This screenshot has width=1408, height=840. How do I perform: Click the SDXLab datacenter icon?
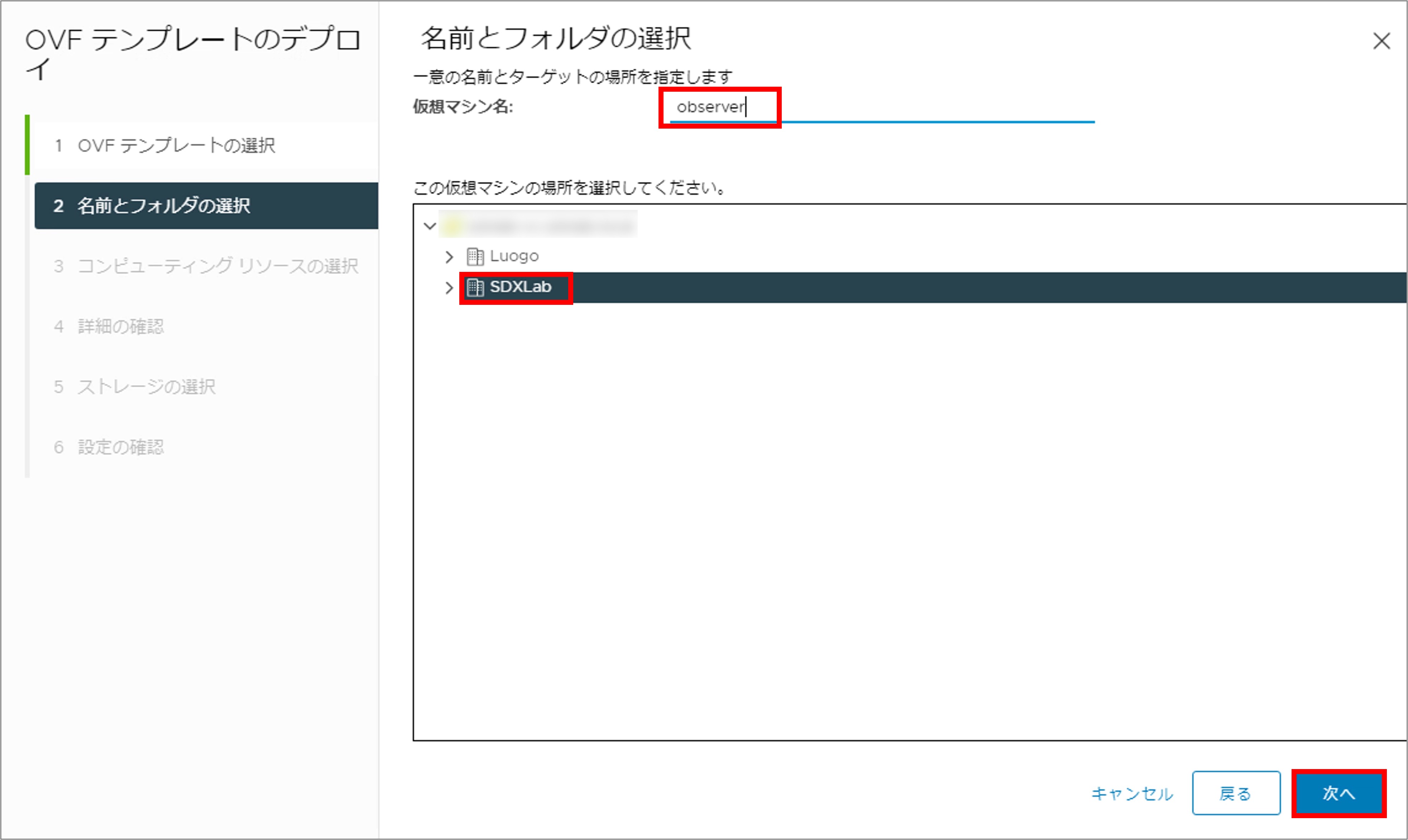click(475, 288)
